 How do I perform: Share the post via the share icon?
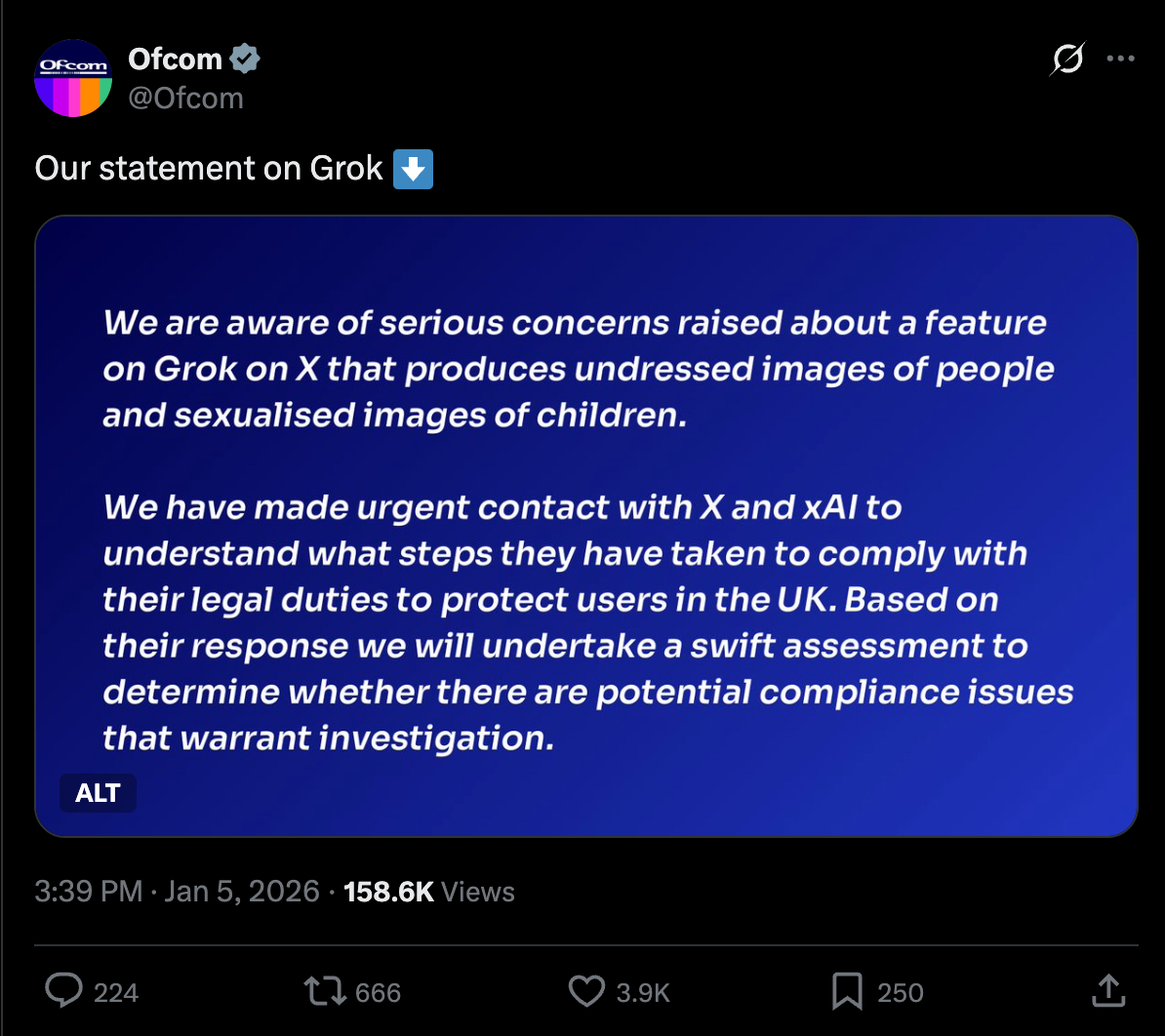click(x=1108, y=992)
